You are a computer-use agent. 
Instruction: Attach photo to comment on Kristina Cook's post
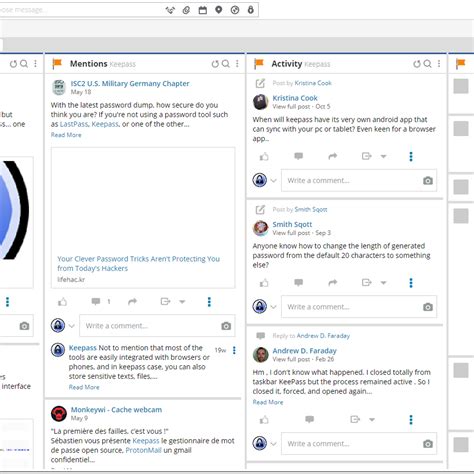[428, 181]
